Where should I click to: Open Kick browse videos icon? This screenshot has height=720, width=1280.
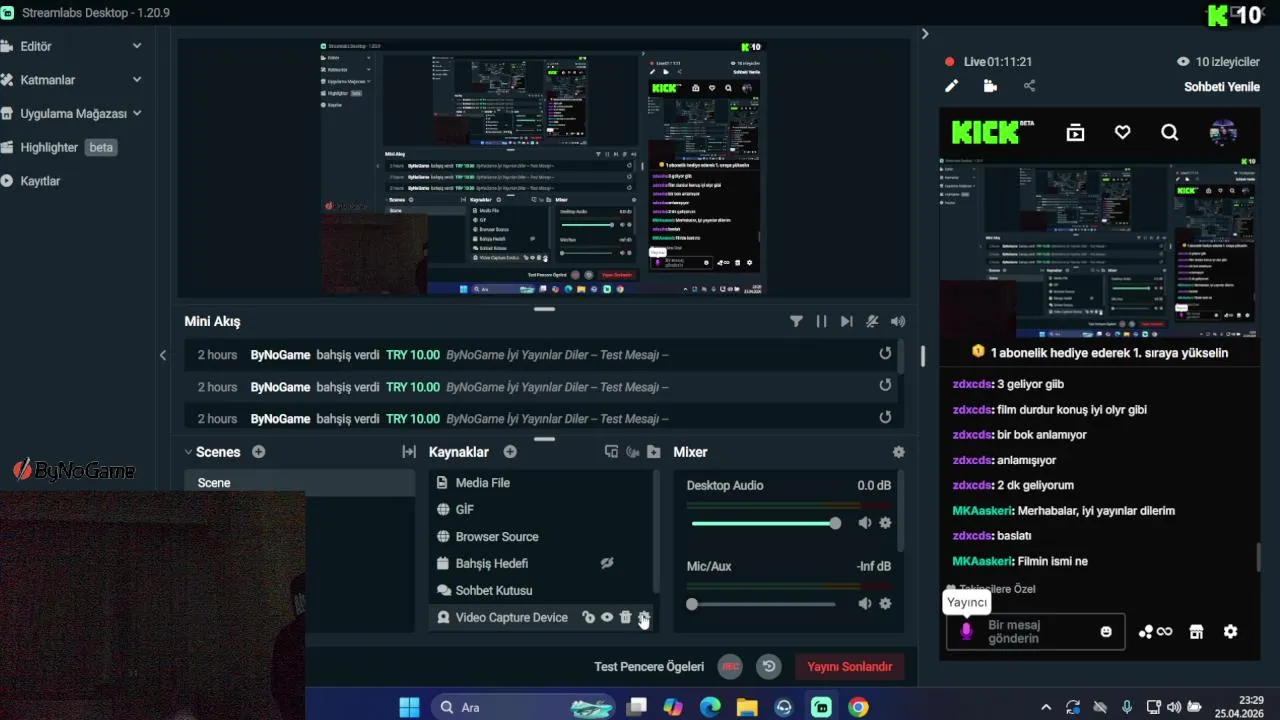[x=1075, y=132]
